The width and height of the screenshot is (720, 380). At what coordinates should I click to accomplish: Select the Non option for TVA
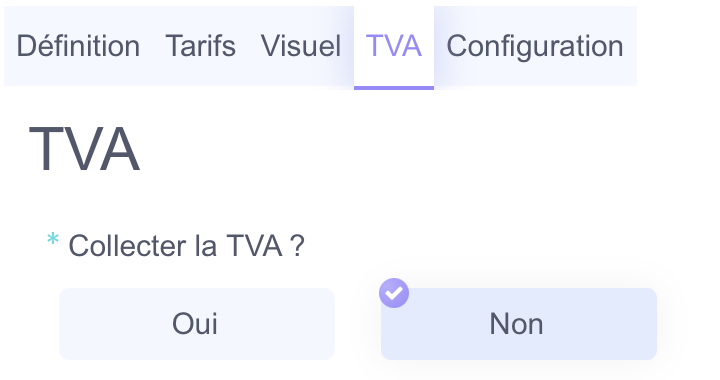(519, 324)
